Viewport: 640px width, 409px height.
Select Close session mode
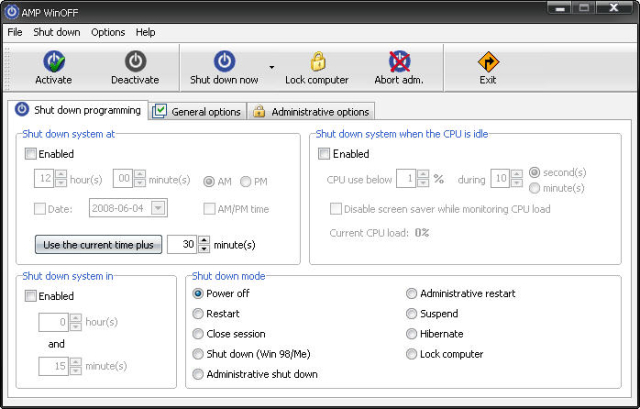pyautogui.click(x=198, y=334)
